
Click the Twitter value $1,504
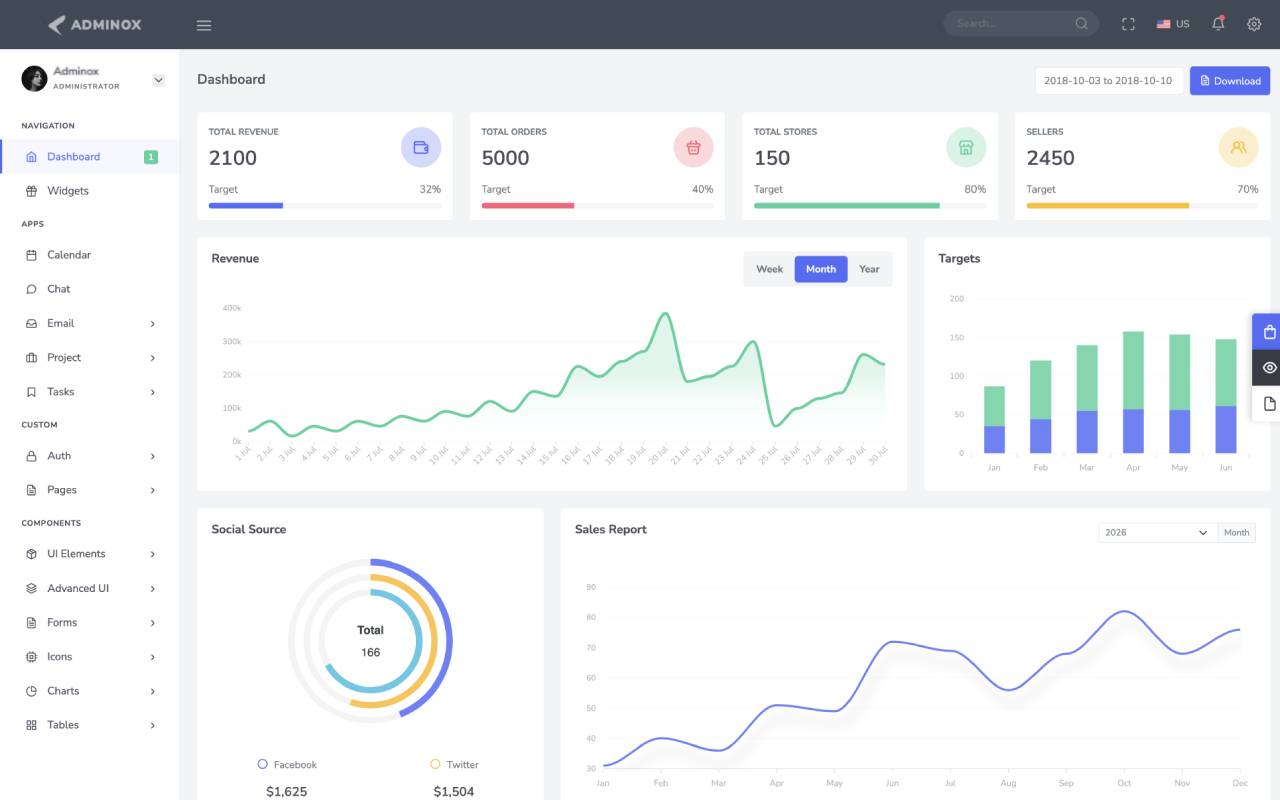pyautogui.click(x=454, y=791)
